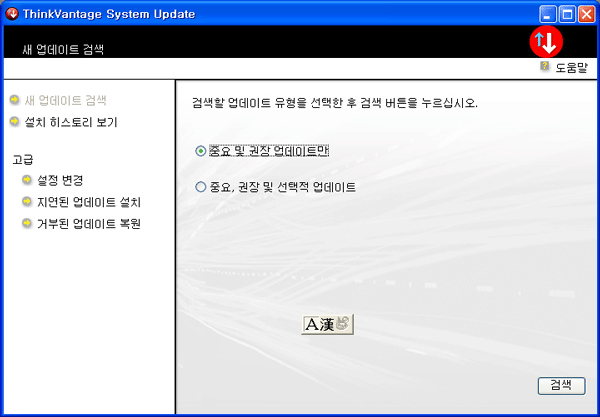Open 설정 변경 under 고급
The width and height of the screenshot is (600, 417).
[60, 180]
